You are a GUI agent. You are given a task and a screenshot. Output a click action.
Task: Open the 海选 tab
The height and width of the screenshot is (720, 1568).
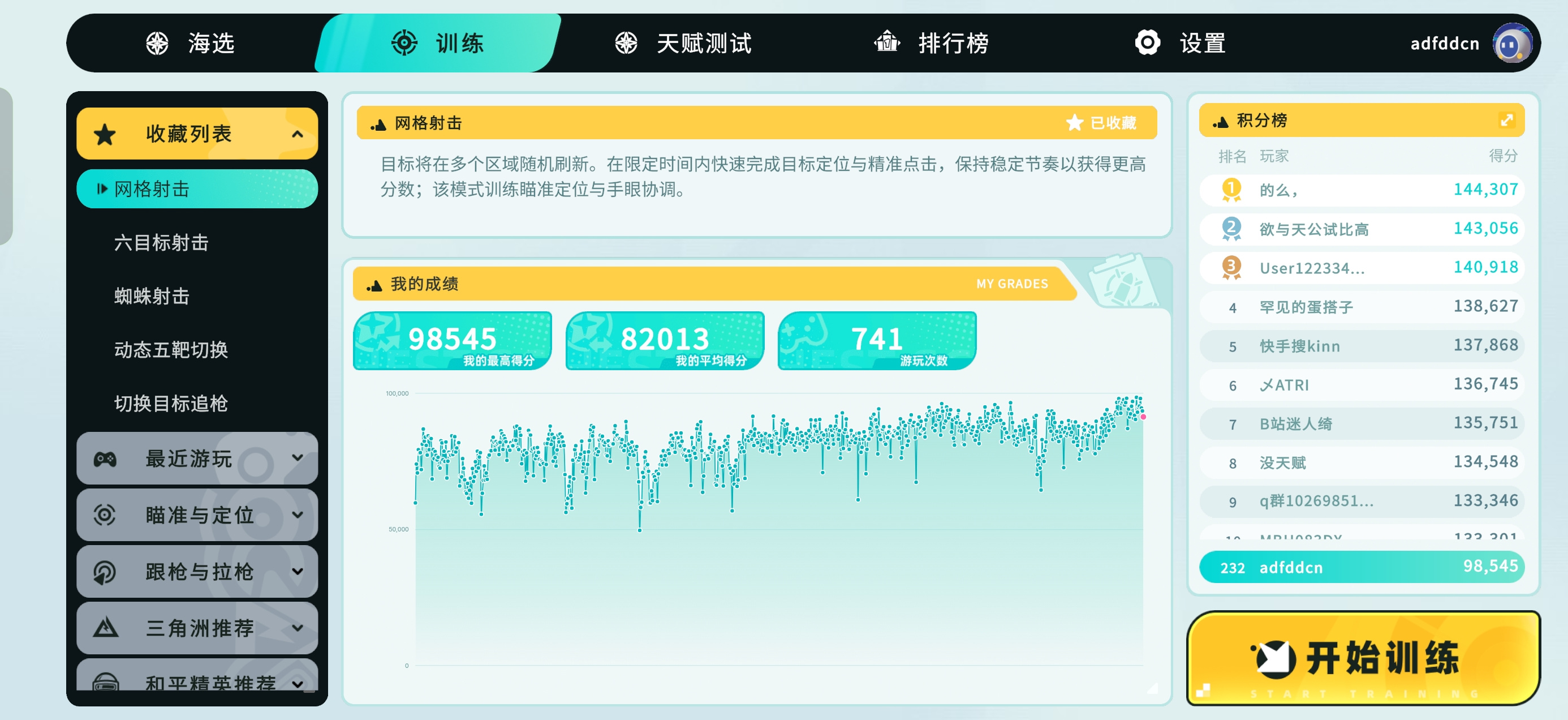coord(190,43)
